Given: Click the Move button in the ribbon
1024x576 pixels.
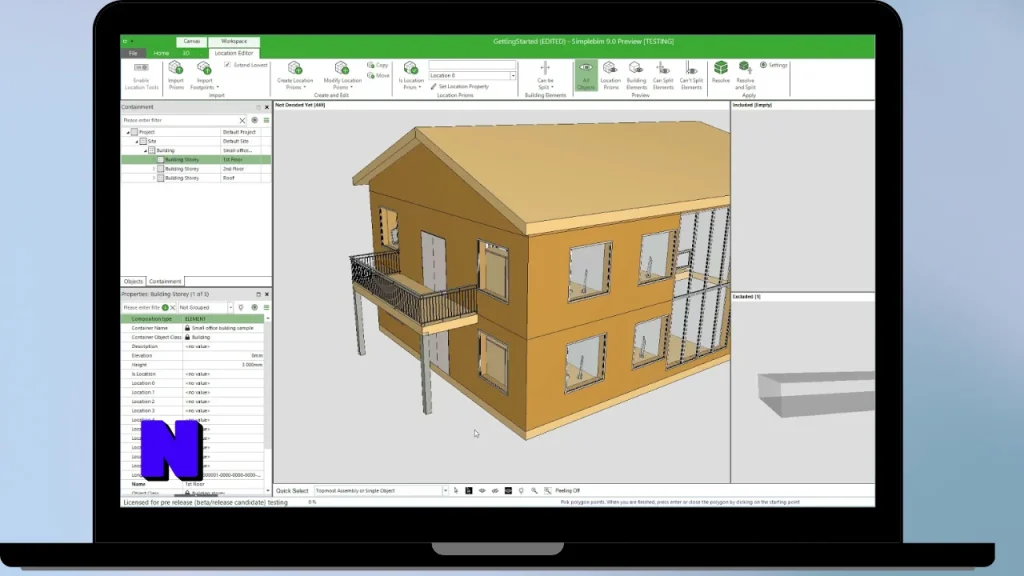Looking at the screenshot, I should click(377, 76).
